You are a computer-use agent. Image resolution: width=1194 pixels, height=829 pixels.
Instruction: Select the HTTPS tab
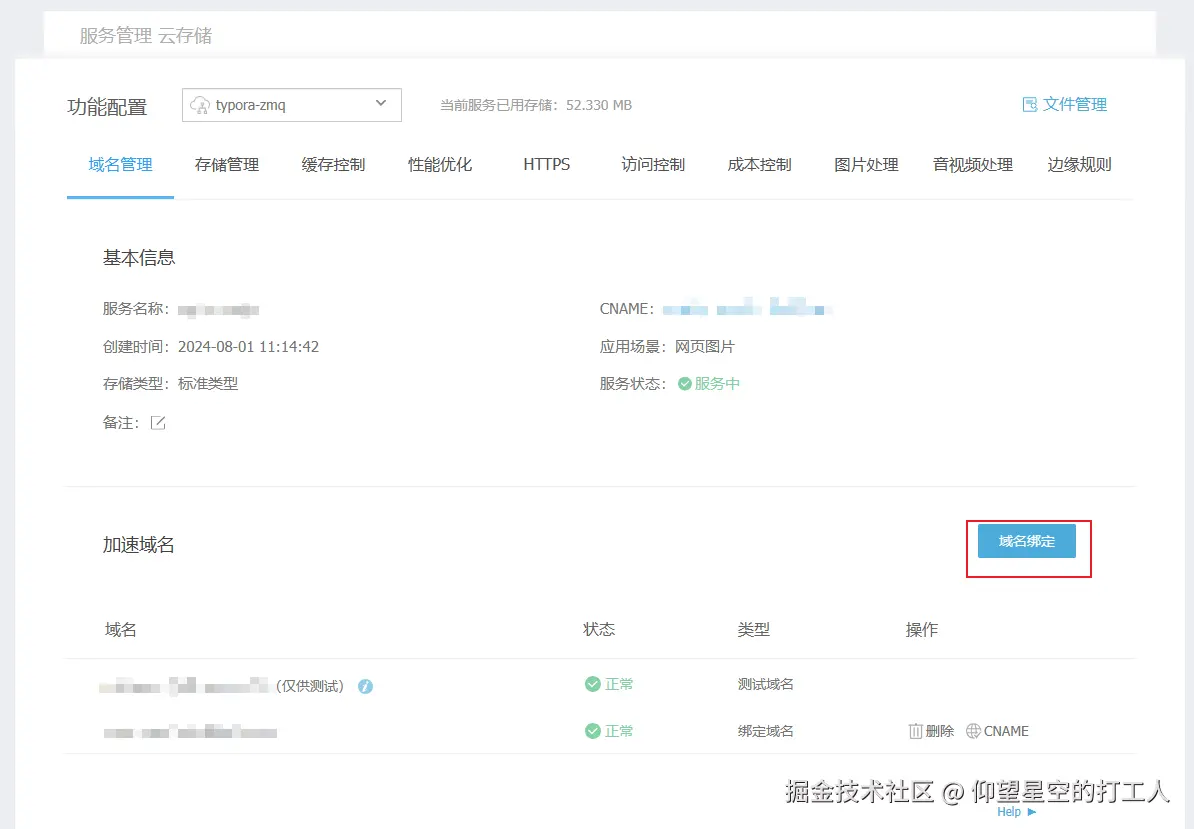(547, 164)
